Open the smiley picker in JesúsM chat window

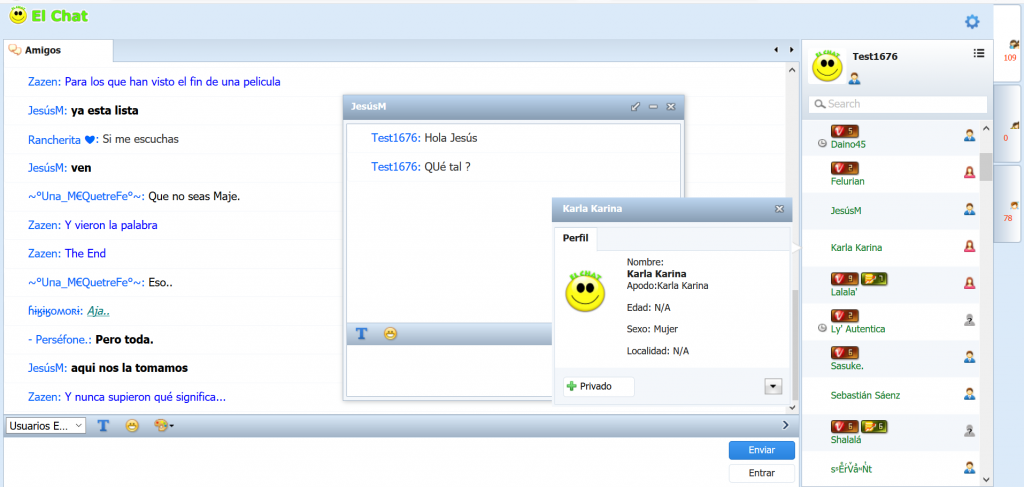click(390, 333)
